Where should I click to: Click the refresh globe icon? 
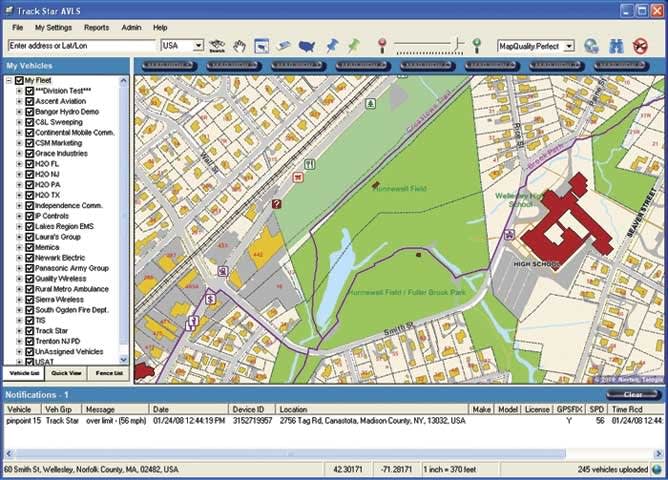(x=591, y=46)
